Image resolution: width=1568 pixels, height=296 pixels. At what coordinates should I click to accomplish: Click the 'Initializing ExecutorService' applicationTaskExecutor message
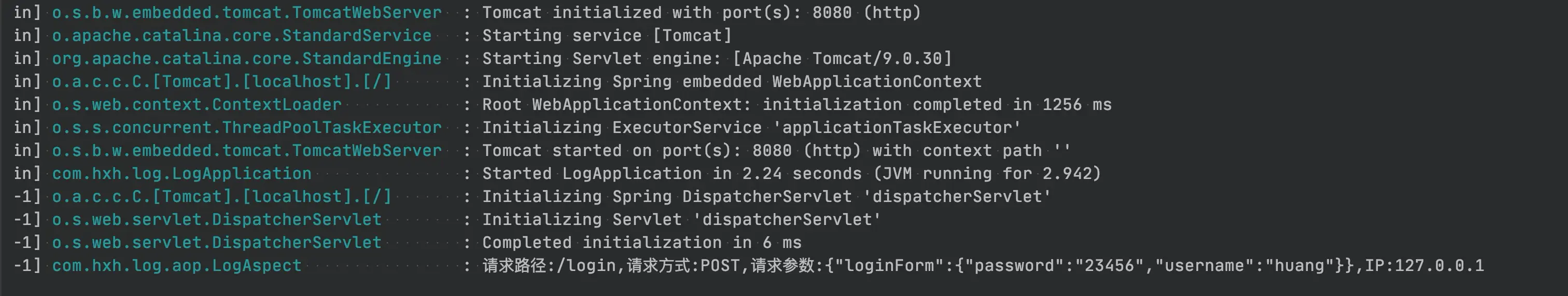pos(751,128)
